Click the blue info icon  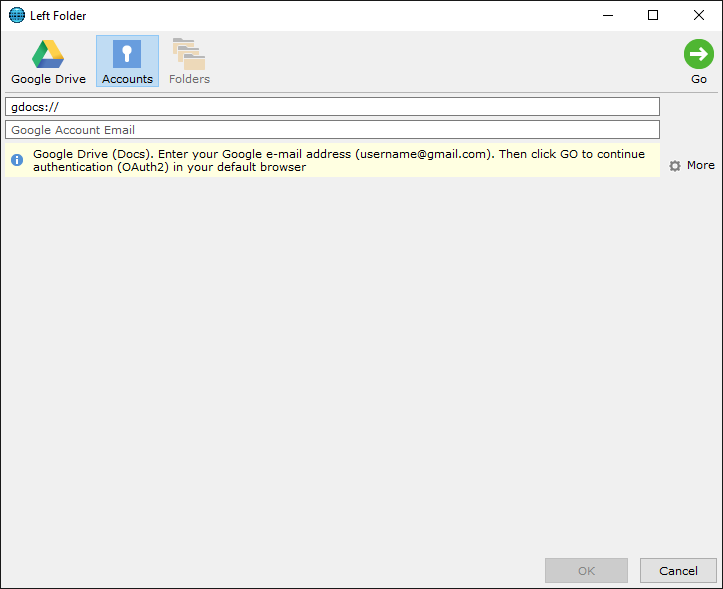pyautogui.click(x=17, y=160)
